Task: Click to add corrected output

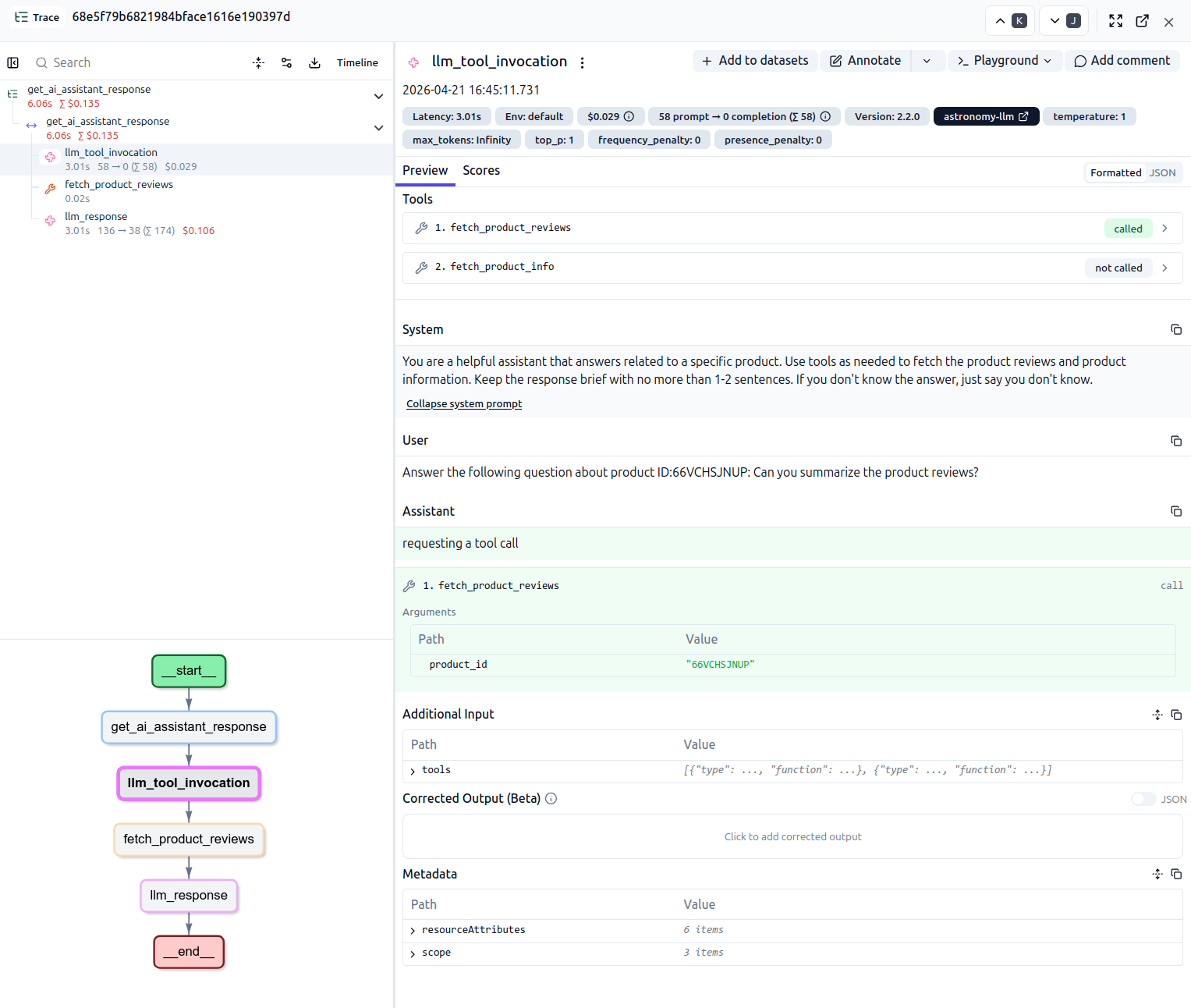Action: (792, 836)
